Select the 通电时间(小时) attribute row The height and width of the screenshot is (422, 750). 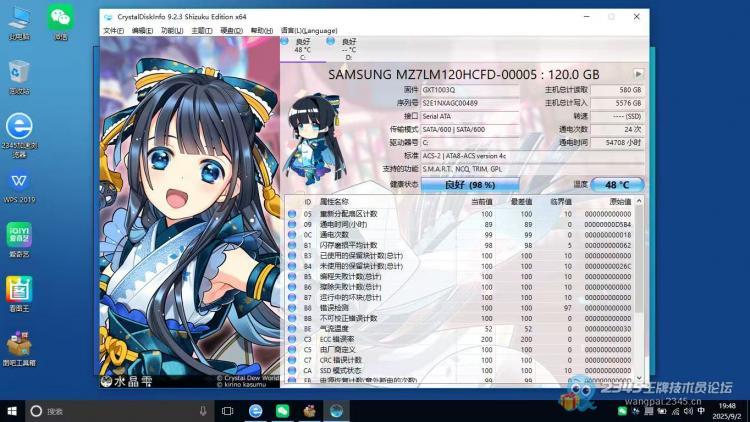[x=460, y=224]
